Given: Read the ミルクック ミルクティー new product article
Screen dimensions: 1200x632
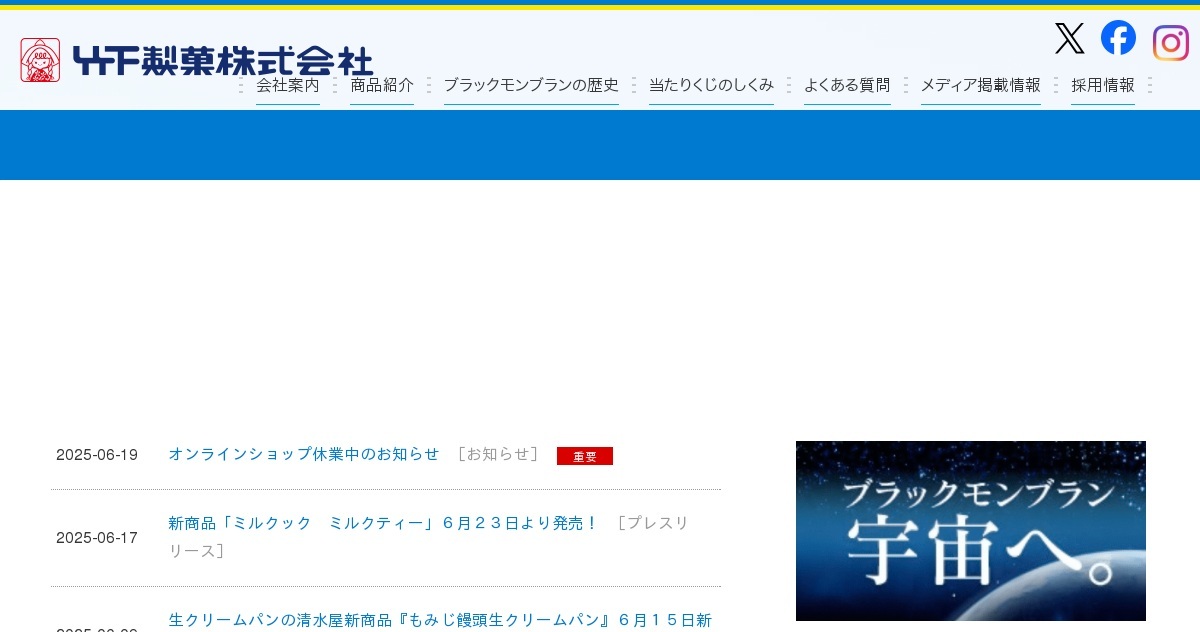Looking at the screenshot, I should tap(383, 523).
